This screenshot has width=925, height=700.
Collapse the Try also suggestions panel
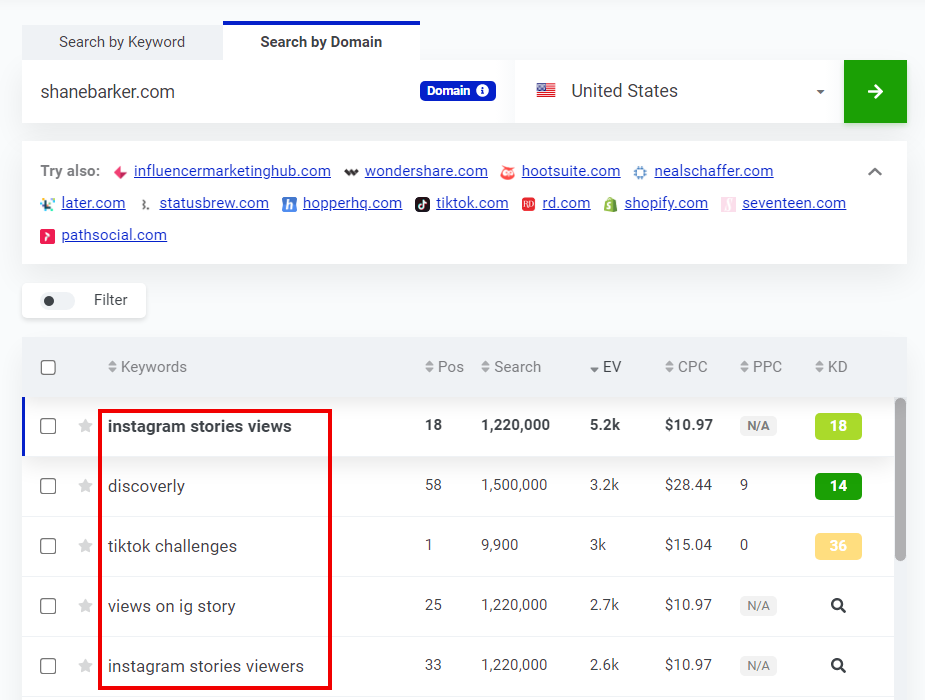tap(875, 172)
